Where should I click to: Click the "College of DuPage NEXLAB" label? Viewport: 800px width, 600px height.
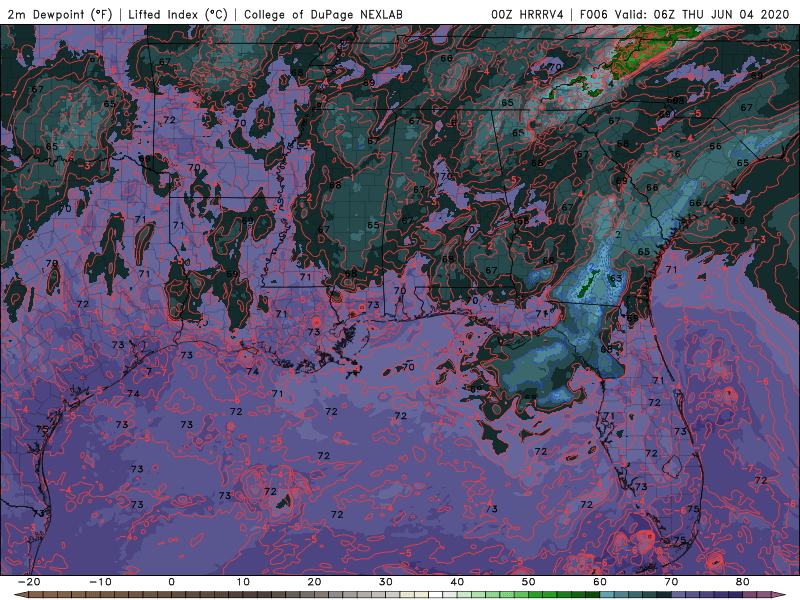[323, 14]
